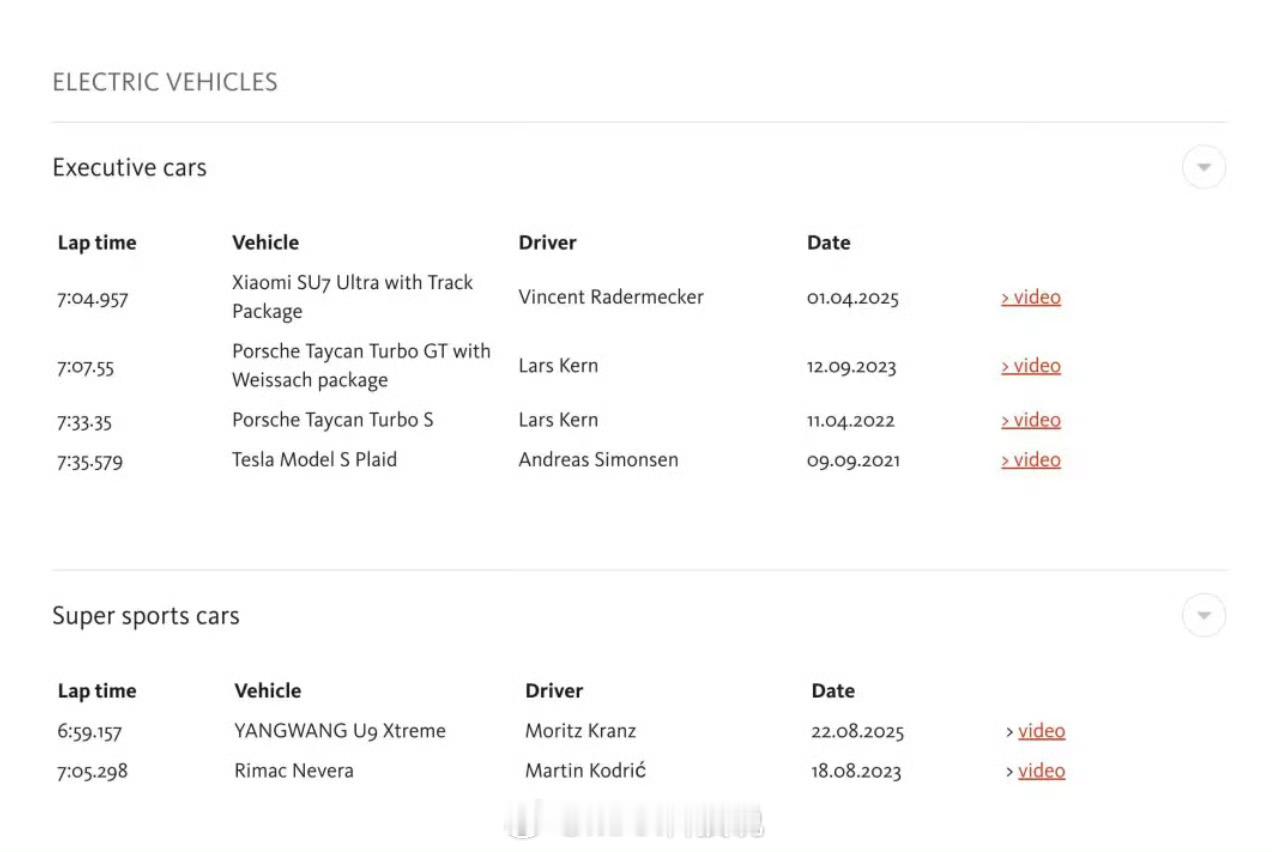This screenshot has height=852, width=1272.
Task: Select the 7:04.957 lap time entry
Action: point(92,298)
